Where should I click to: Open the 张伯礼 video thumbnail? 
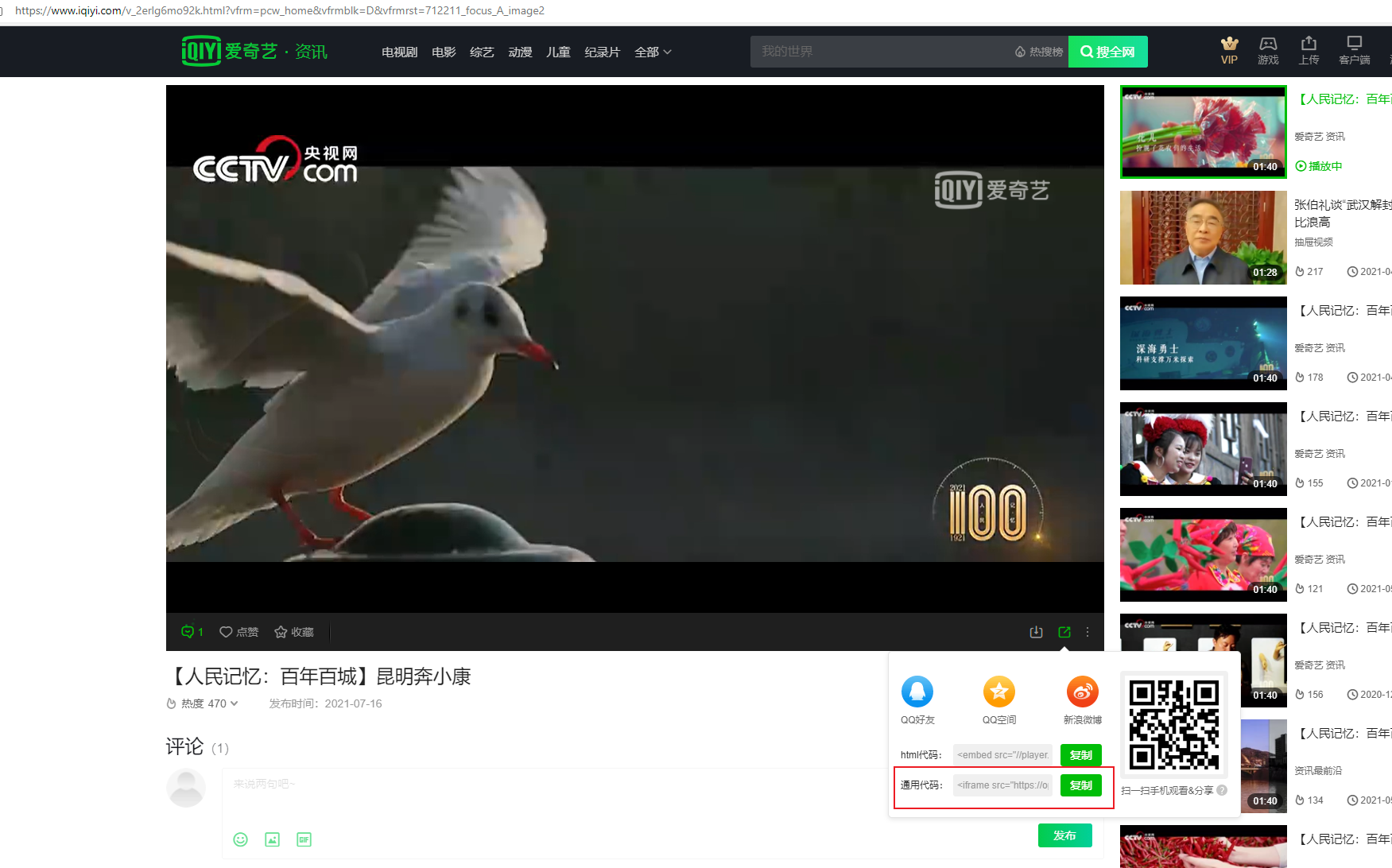tap(1203, 238)
